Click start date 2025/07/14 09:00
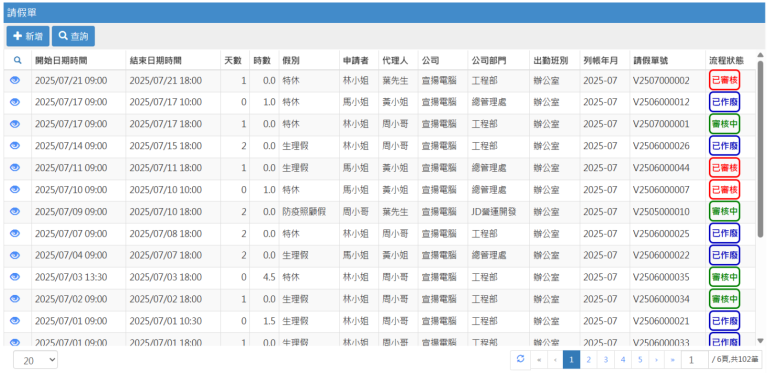This screenshot has height=377, width=768. [71, 146]
